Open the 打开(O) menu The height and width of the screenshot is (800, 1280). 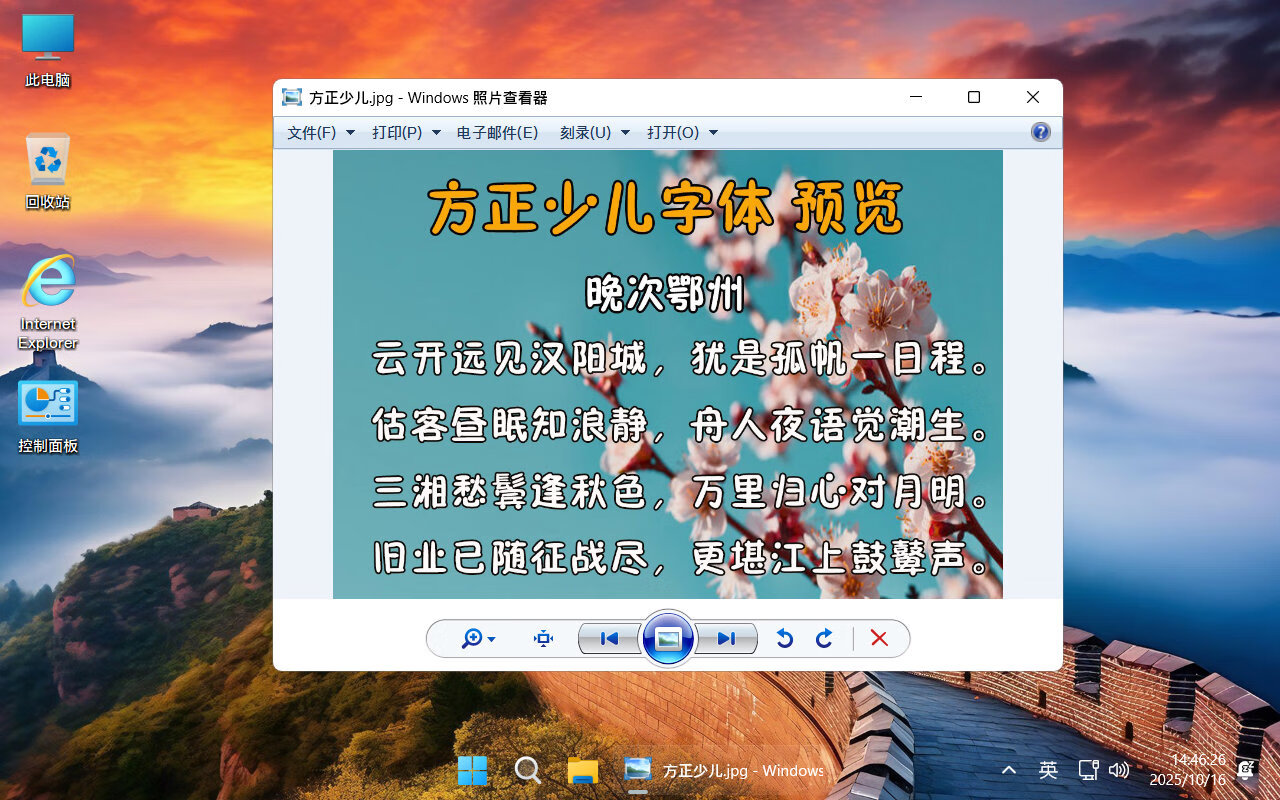click(682, 133)
